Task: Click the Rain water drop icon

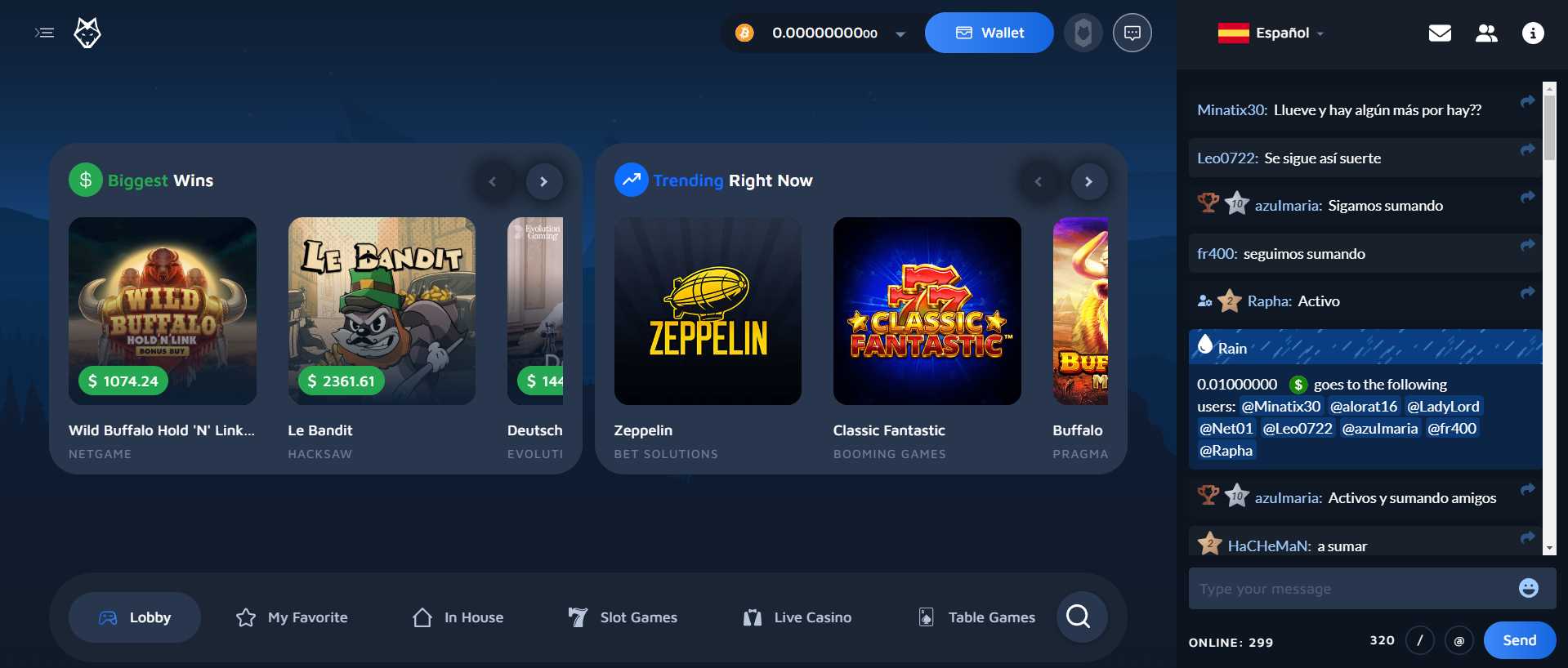Action: pos(1205,345)
